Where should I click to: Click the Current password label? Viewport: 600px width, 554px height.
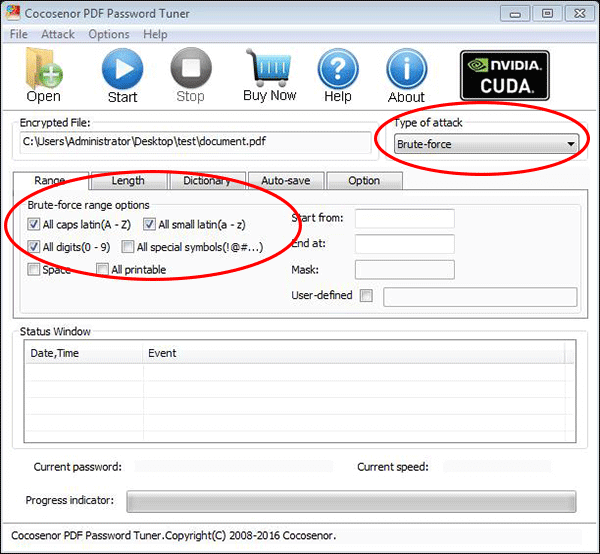[x=78, y=467]
